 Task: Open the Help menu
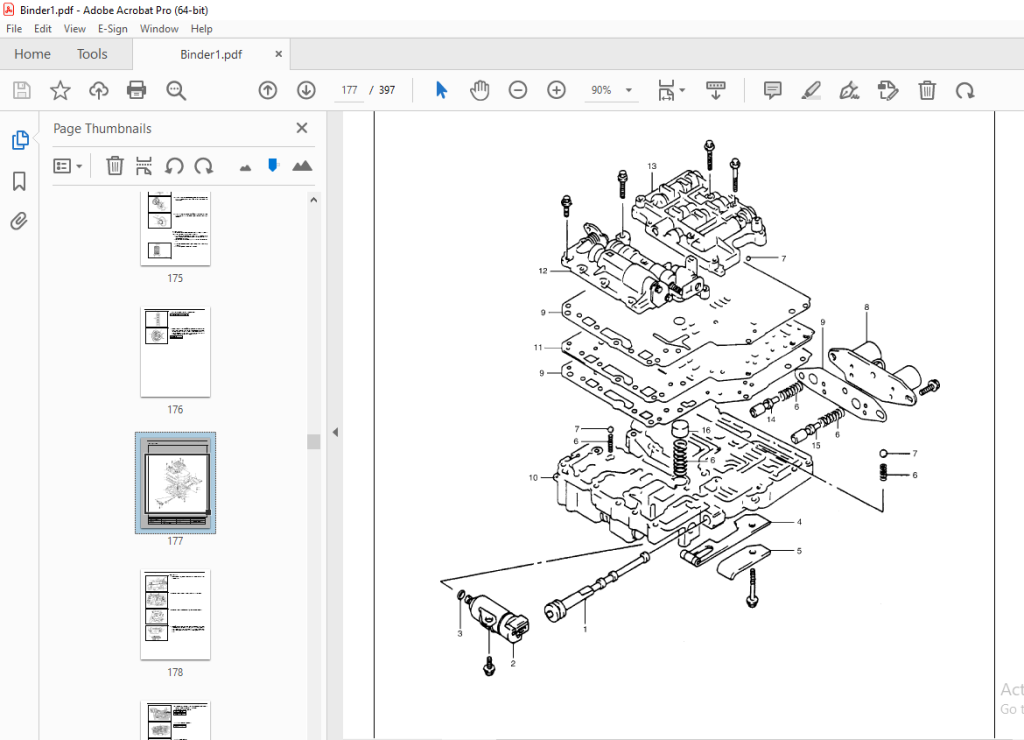[201, 29]
